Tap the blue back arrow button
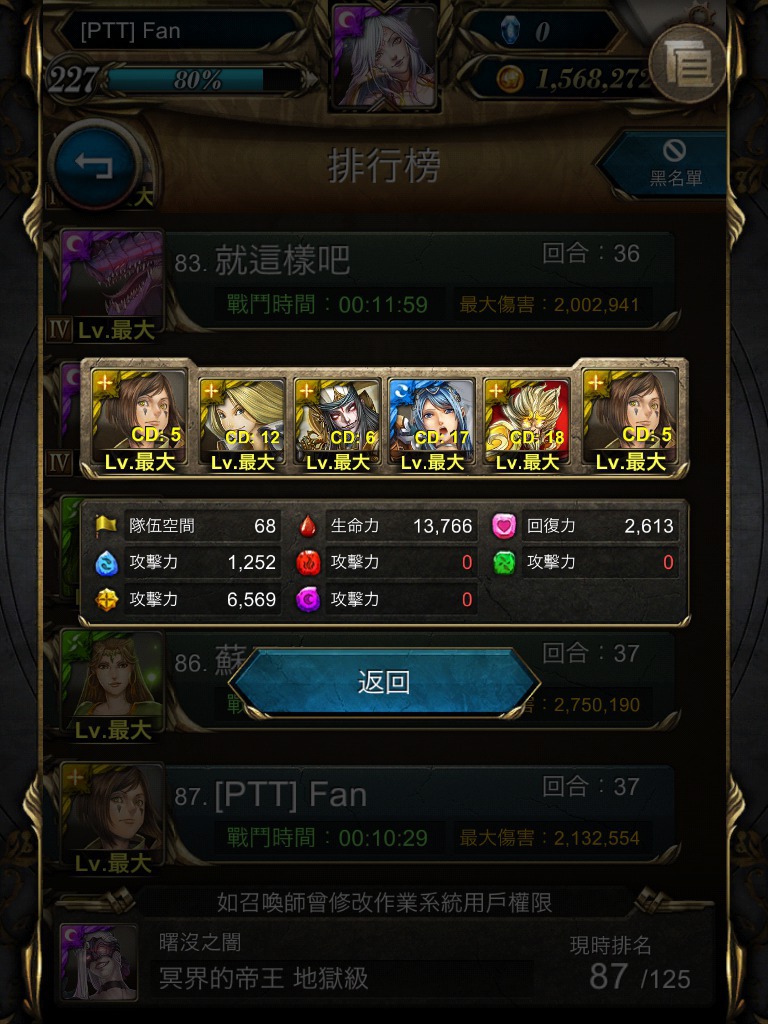 [x=95, y=165]
